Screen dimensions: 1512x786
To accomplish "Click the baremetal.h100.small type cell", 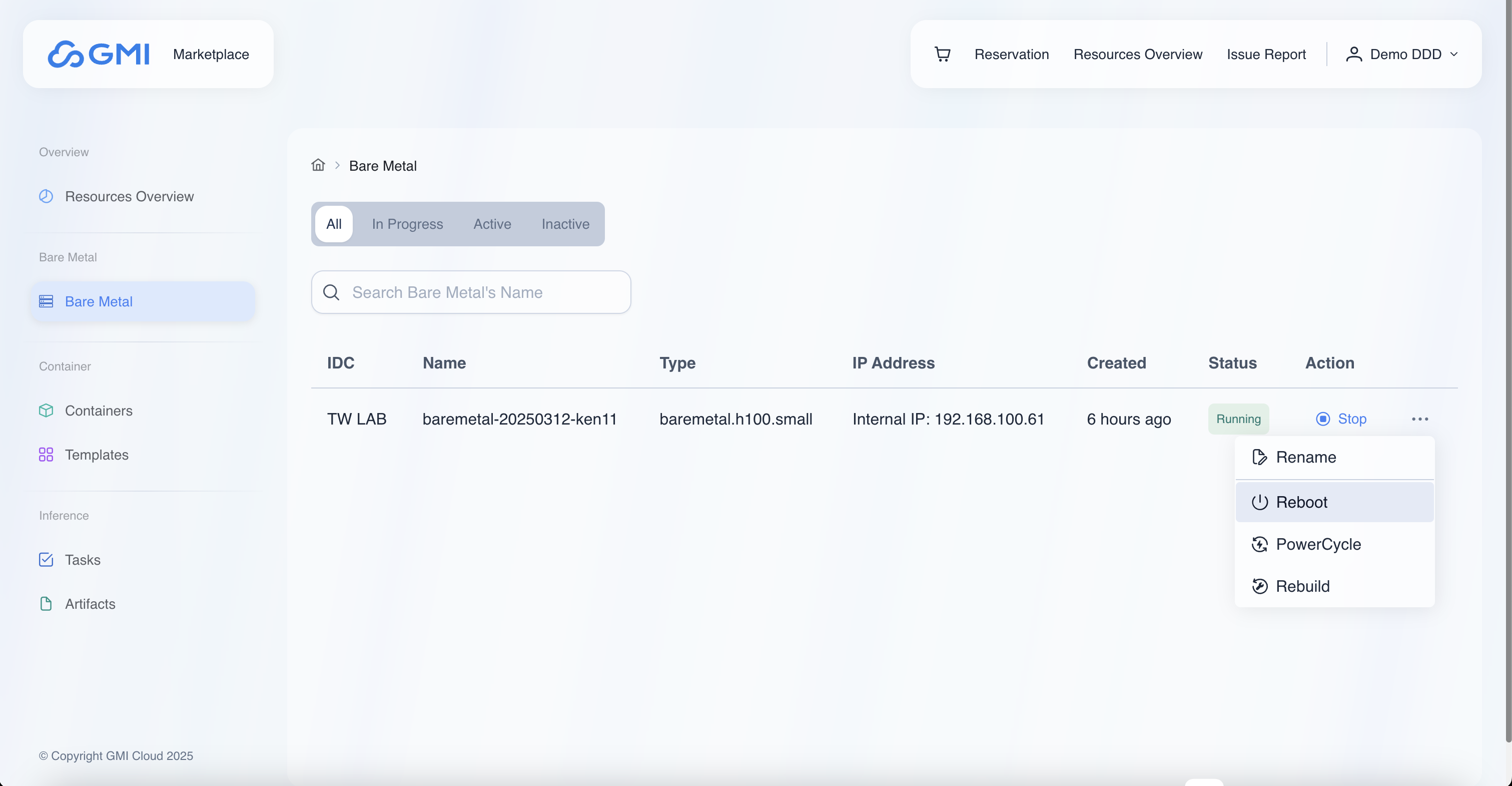I will point(735,419).
